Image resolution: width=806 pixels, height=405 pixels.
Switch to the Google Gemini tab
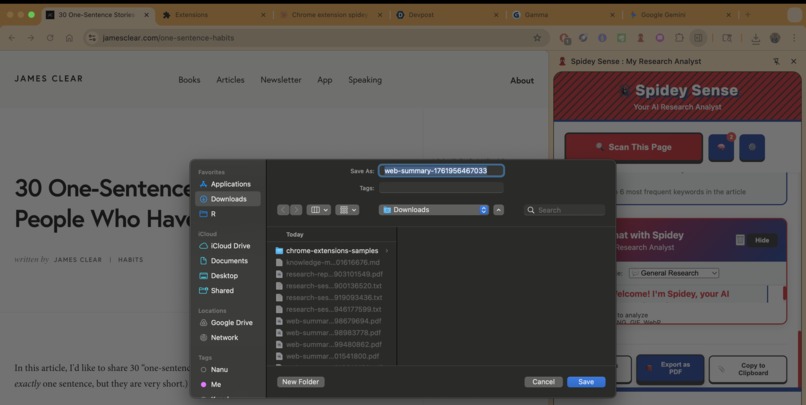[680, 15]
